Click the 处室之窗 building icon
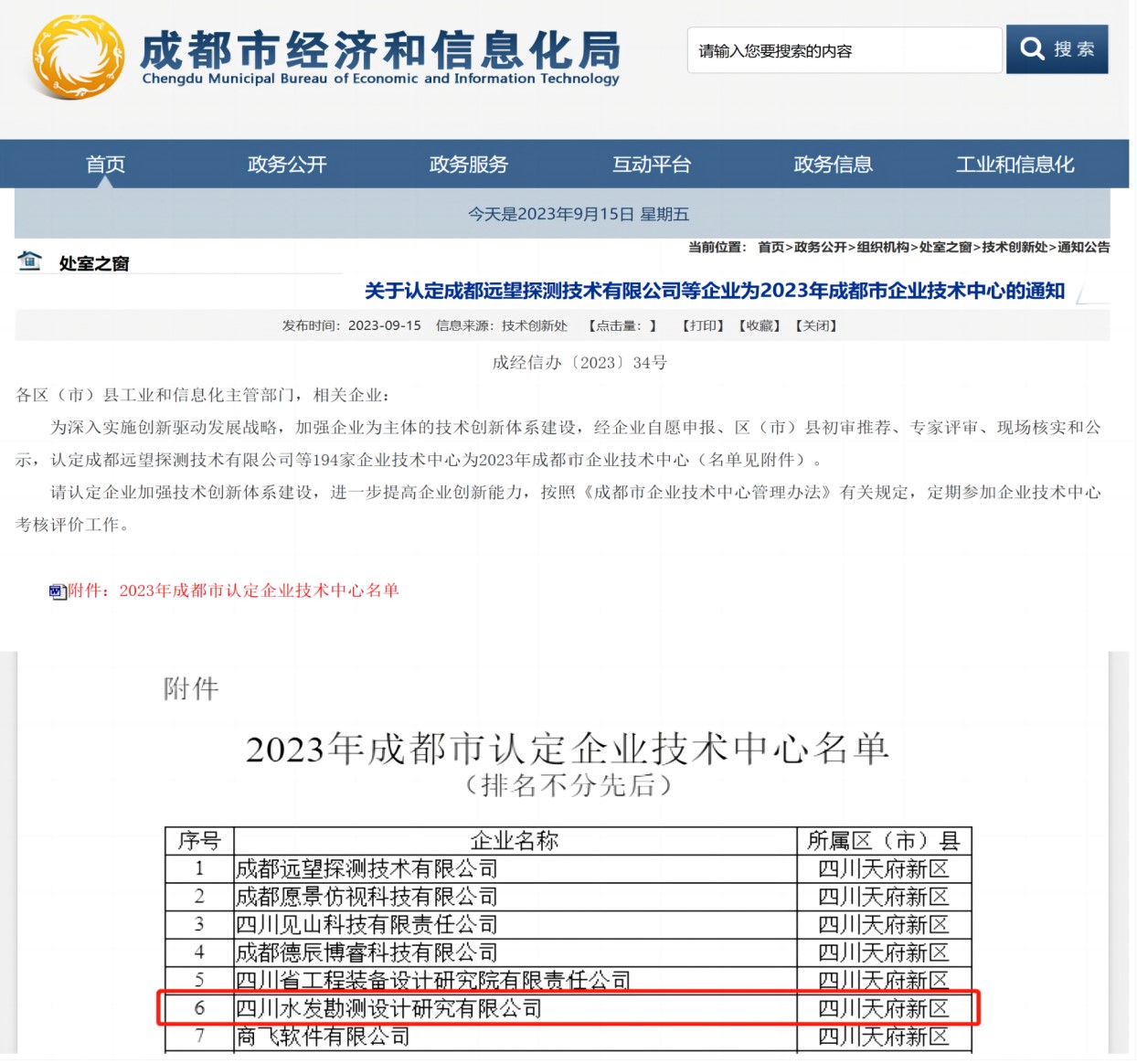 (30, 261)
